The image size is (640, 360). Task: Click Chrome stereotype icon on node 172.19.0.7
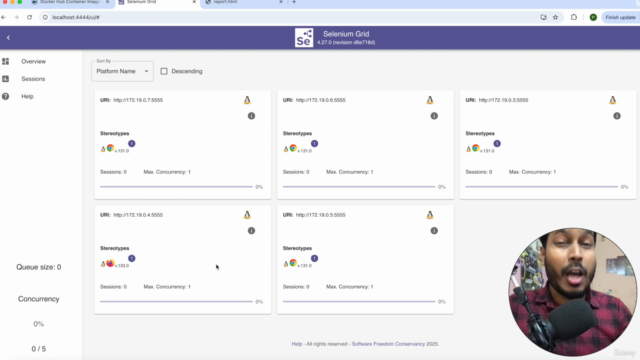coord(110,148)
